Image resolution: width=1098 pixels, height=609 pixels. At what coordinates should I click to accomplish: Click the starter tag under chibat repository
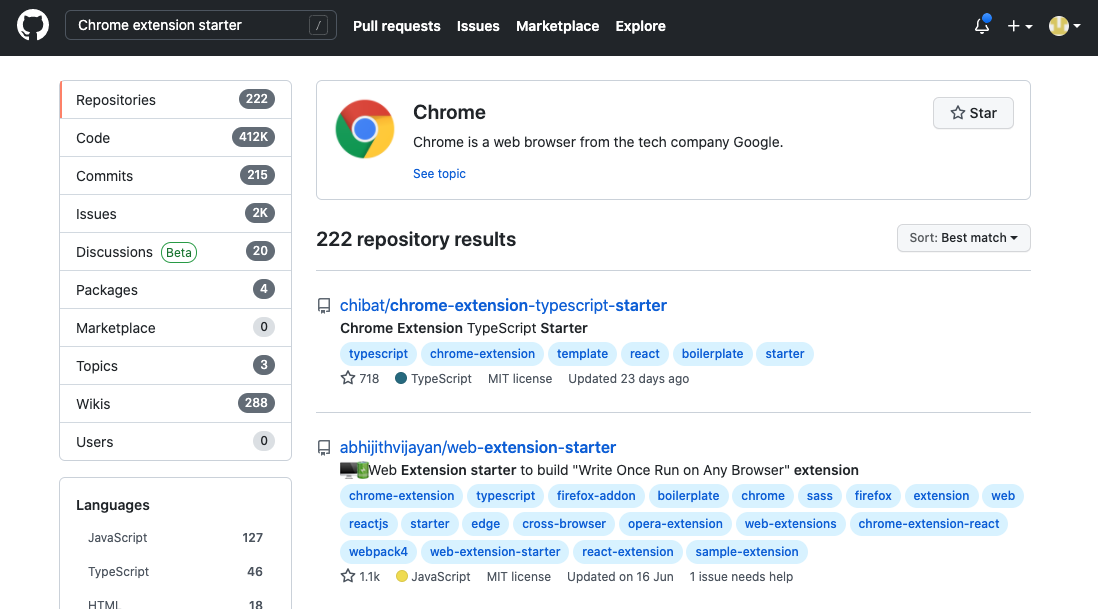[x=784, y=354]
